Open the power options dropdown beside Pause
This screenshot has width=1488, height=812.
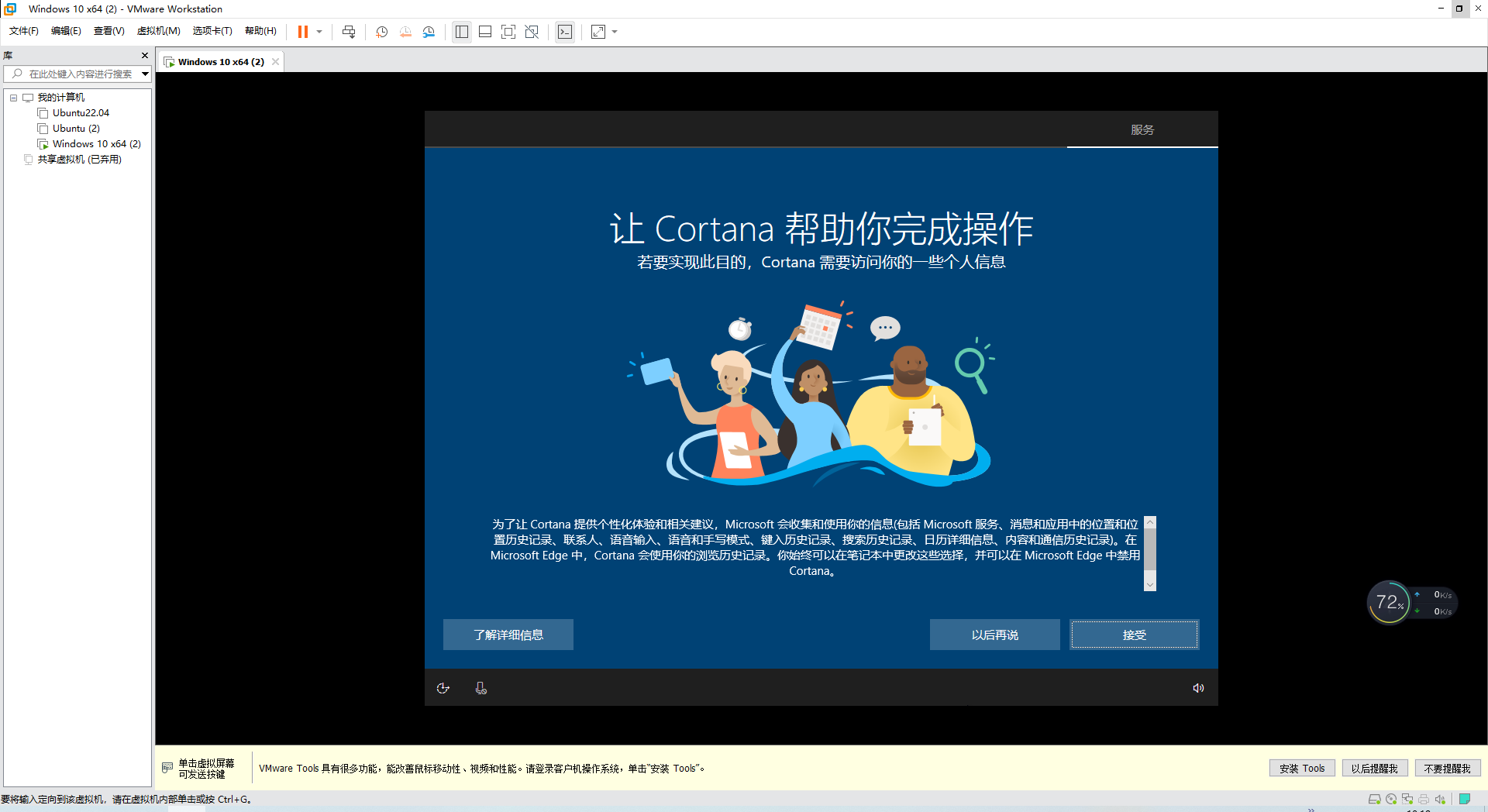click(x=319, y=32)
